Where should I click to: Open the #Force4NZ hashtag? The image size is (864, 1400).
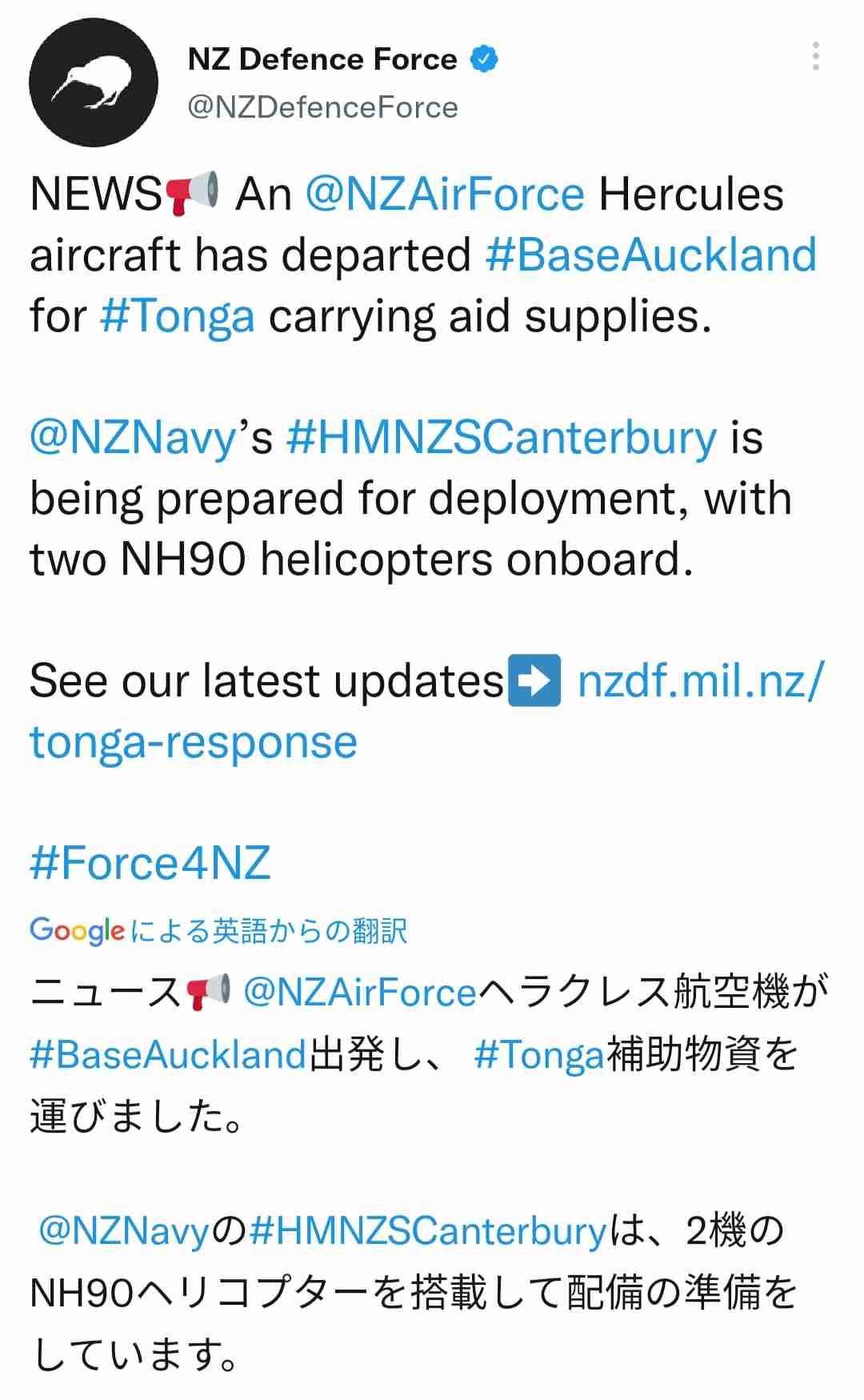(150, 863)
